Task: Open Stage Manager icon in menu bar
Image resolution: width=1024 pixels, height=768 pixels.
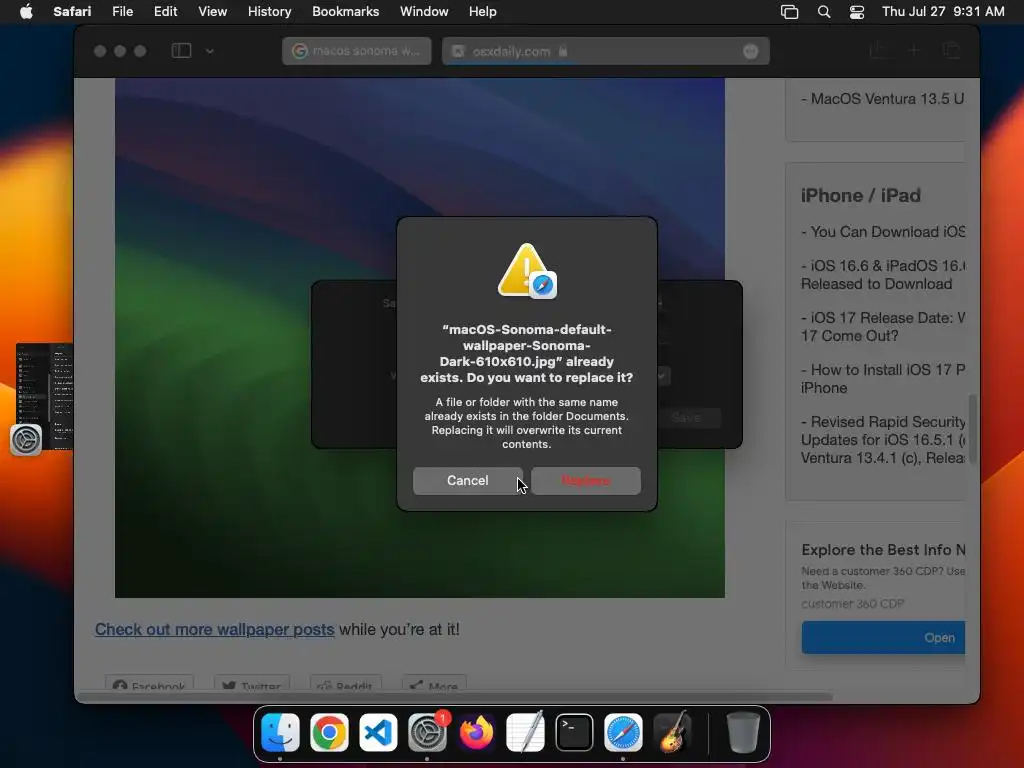Action: tap(790, 12)
